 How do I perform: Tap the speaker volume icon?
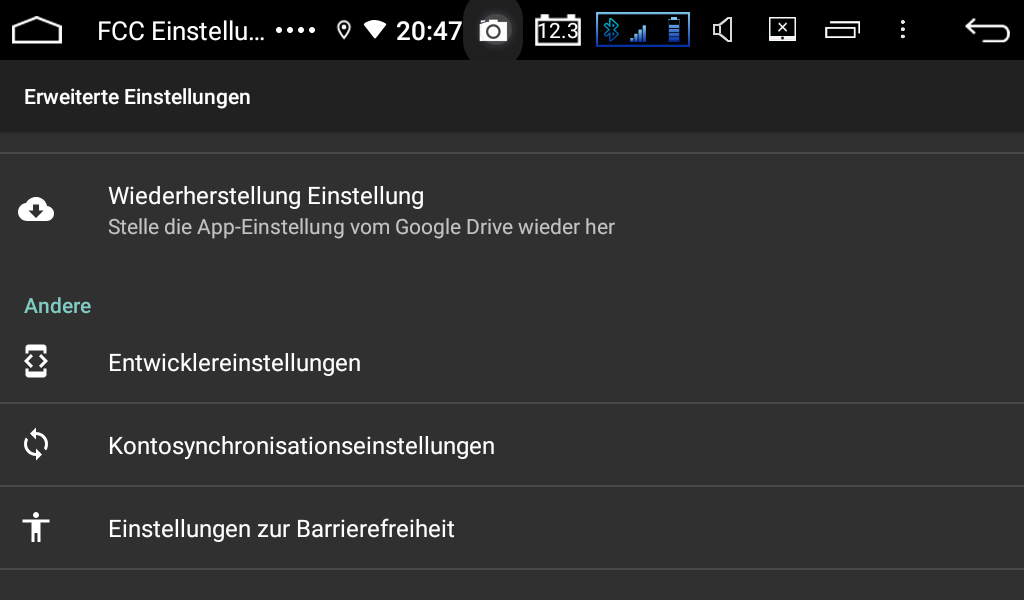tap(722, 30)
